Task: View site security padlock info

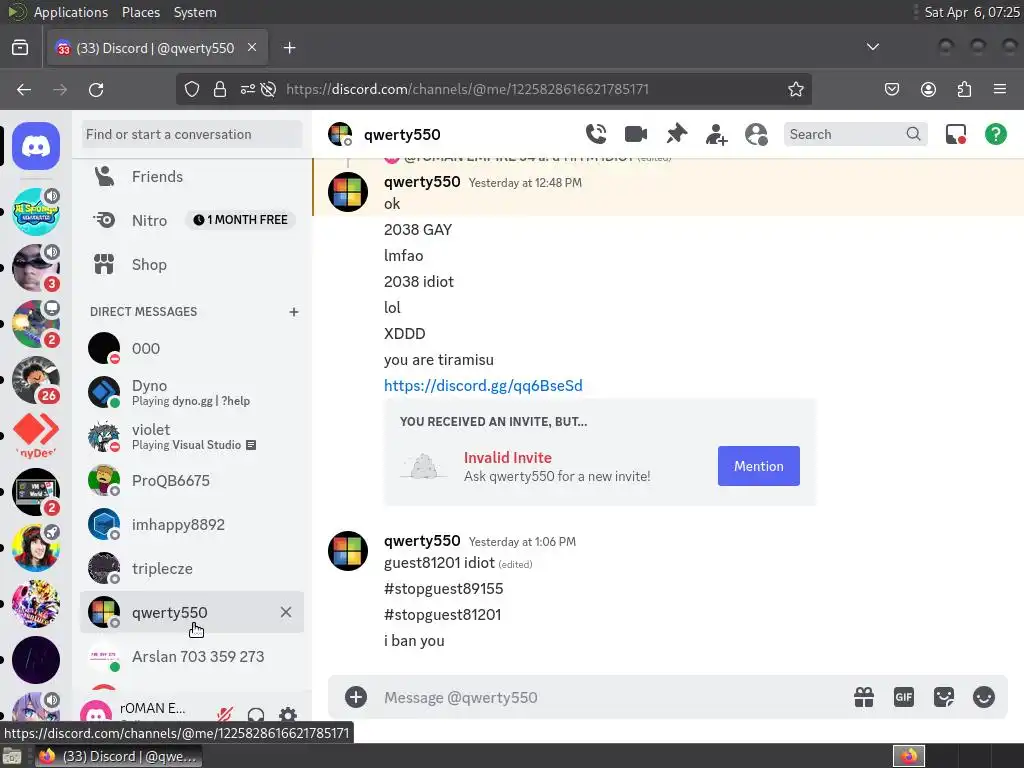Action: click(220, 89)
